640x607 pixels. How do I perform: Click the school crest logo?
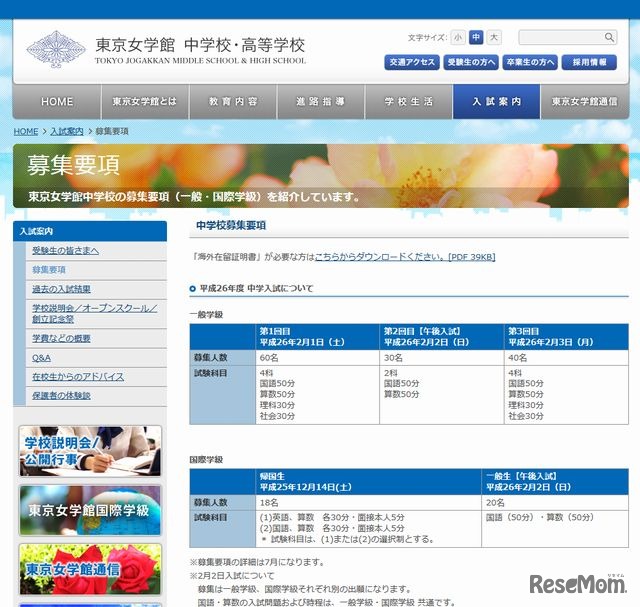coord(56,49)
